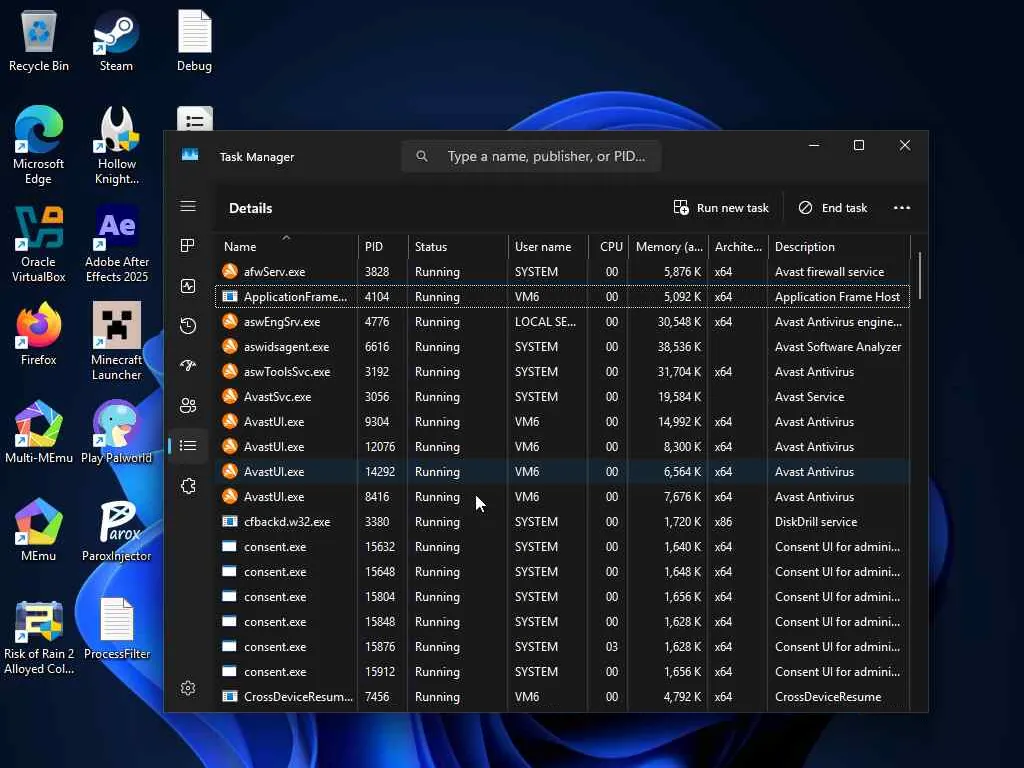This screenshot has height=768, width=1024.
Task: Open App history in sidebar
Action: (188, 326)
